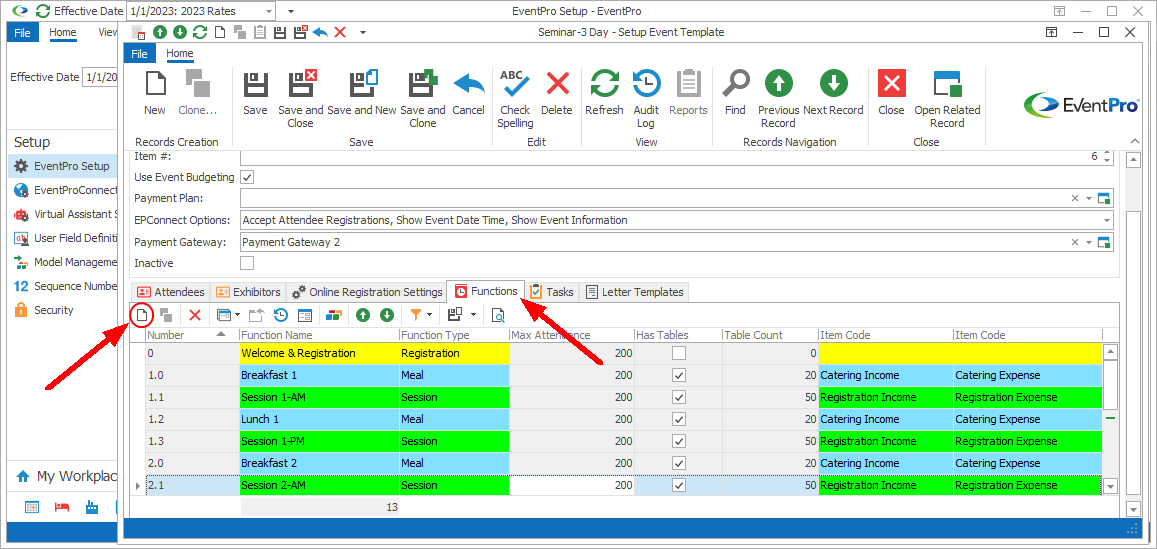Click Open Related Record in ribbon

[x=947, y=98]
